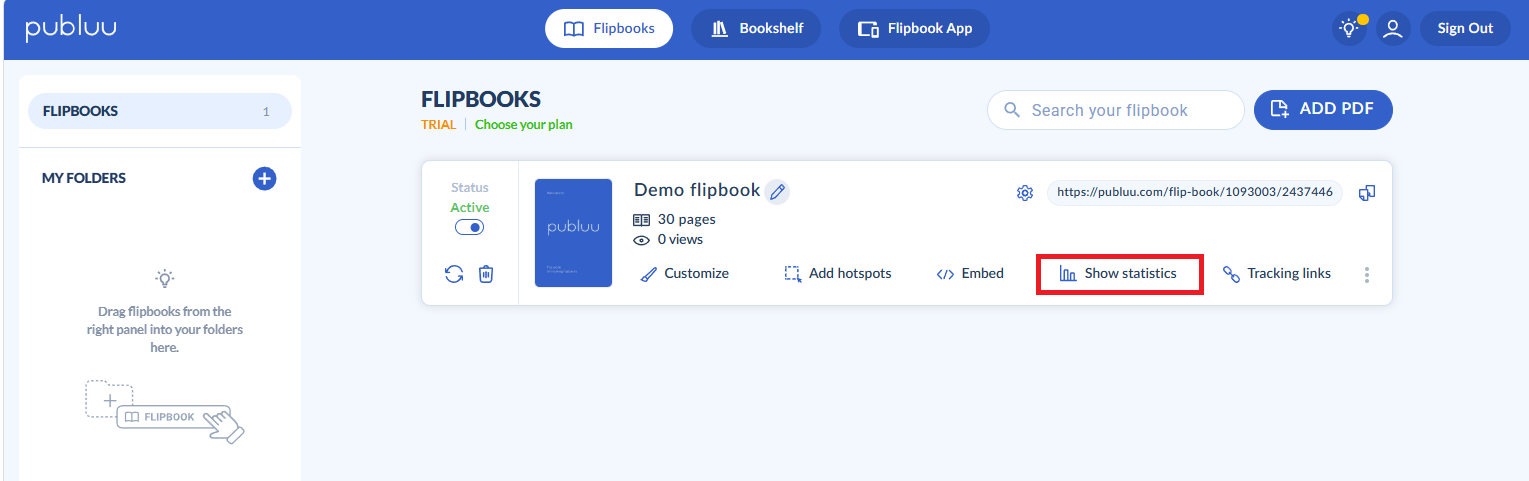Switch to the Bookshelf tab

(756, 29)
